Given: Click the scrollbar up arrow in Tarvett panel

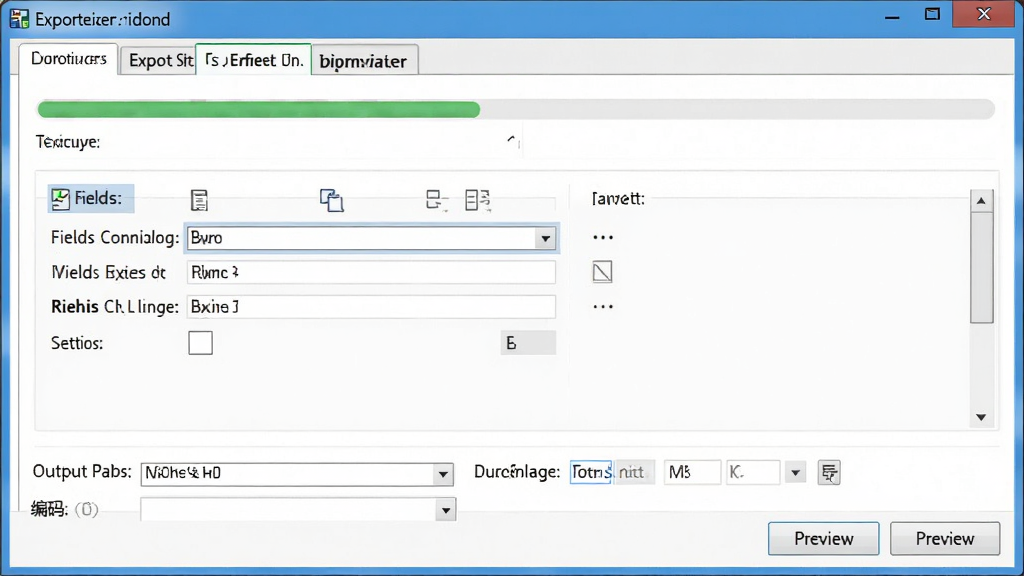Looking at the screenshot, I should [x=981, y=201].
